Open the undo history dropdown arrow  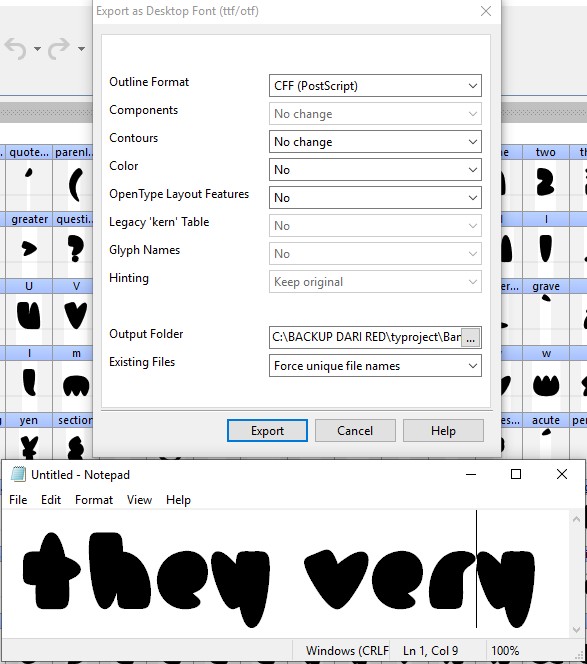click(37, 49)
